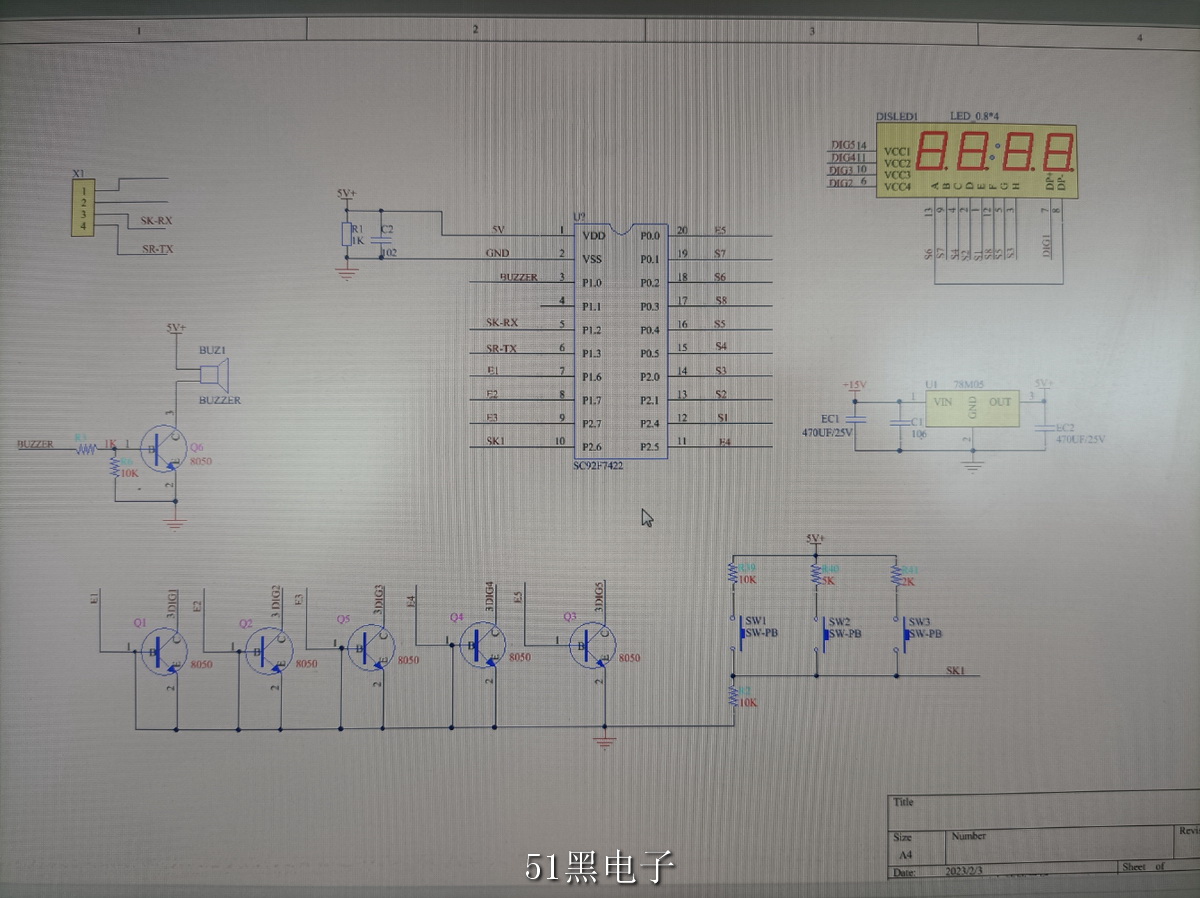This screenshot has width=1200, height=898.
Task: Click column 2 header of sheet border
Action: point(475,30)
